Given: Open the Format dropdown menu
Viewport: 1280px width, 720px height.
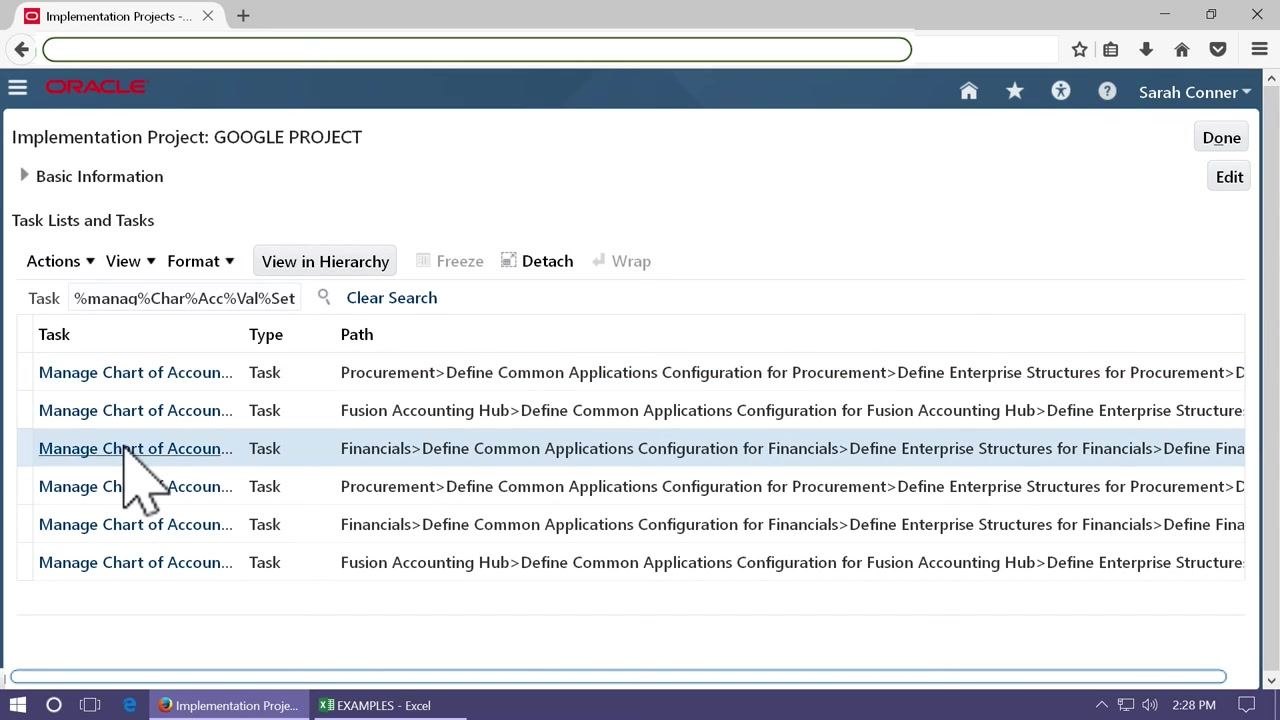Looking at the screenshot, I should (201, 261).
